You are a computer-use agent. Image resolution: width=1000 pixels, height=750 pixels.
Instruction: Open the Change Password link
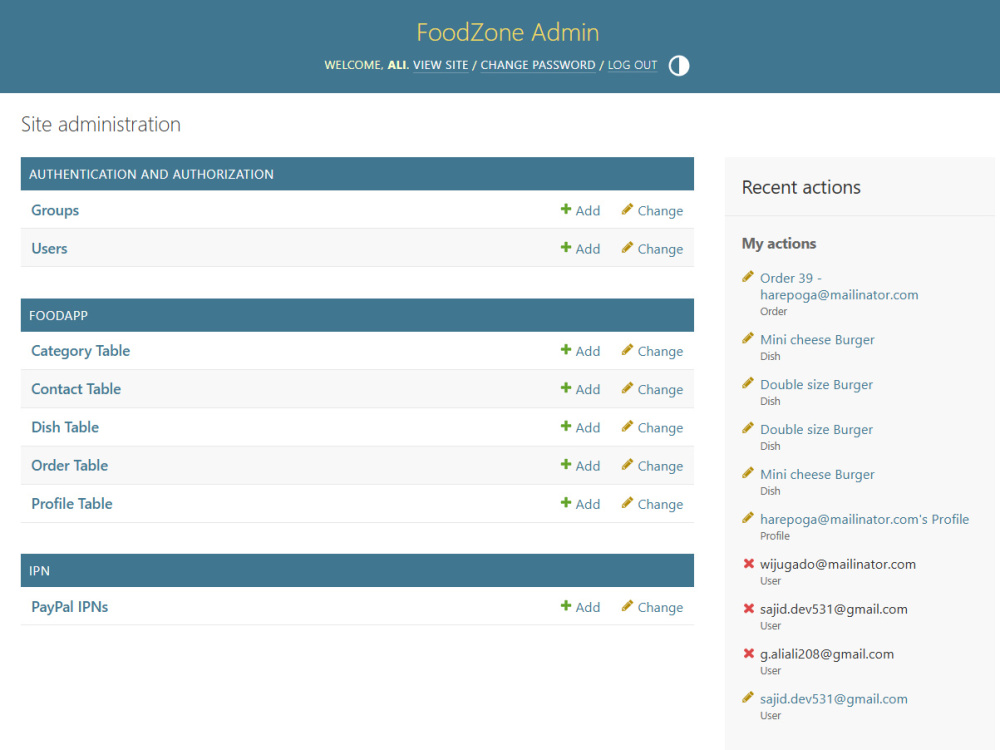point(538,65)
